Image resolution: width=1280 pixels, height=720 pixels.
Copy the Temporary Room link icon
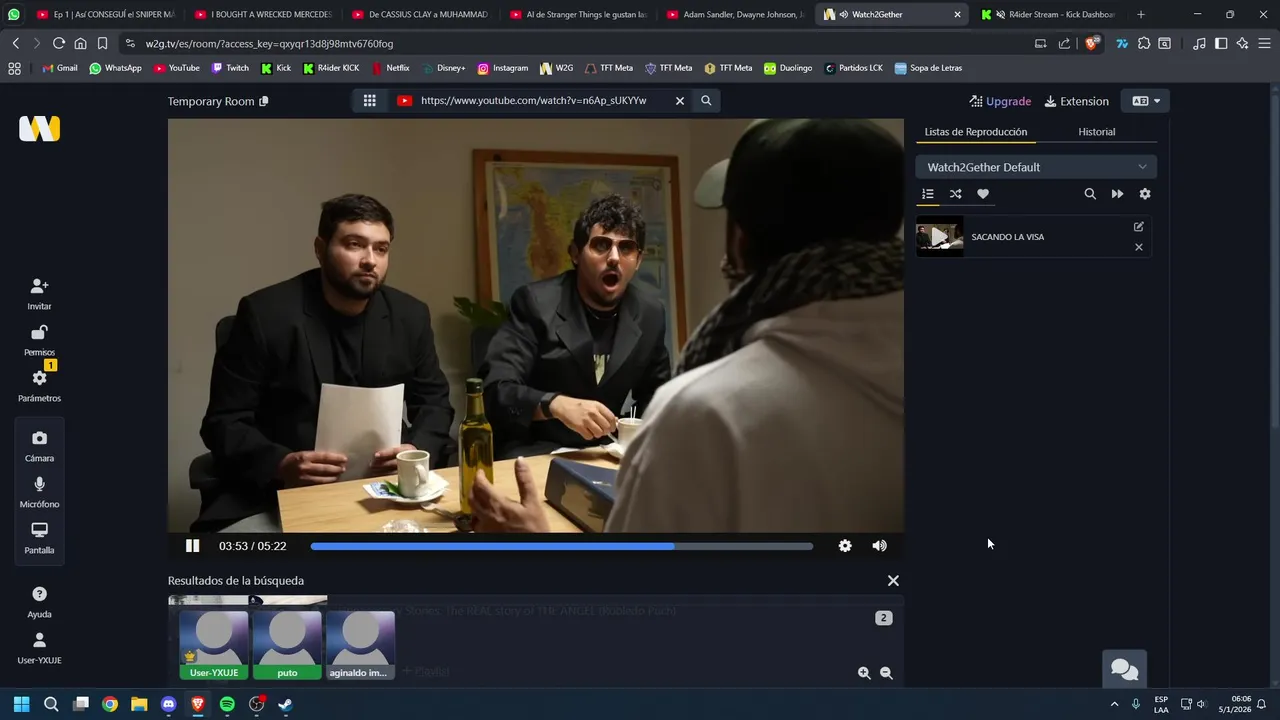pyautogui.click(x=264, y=101)
